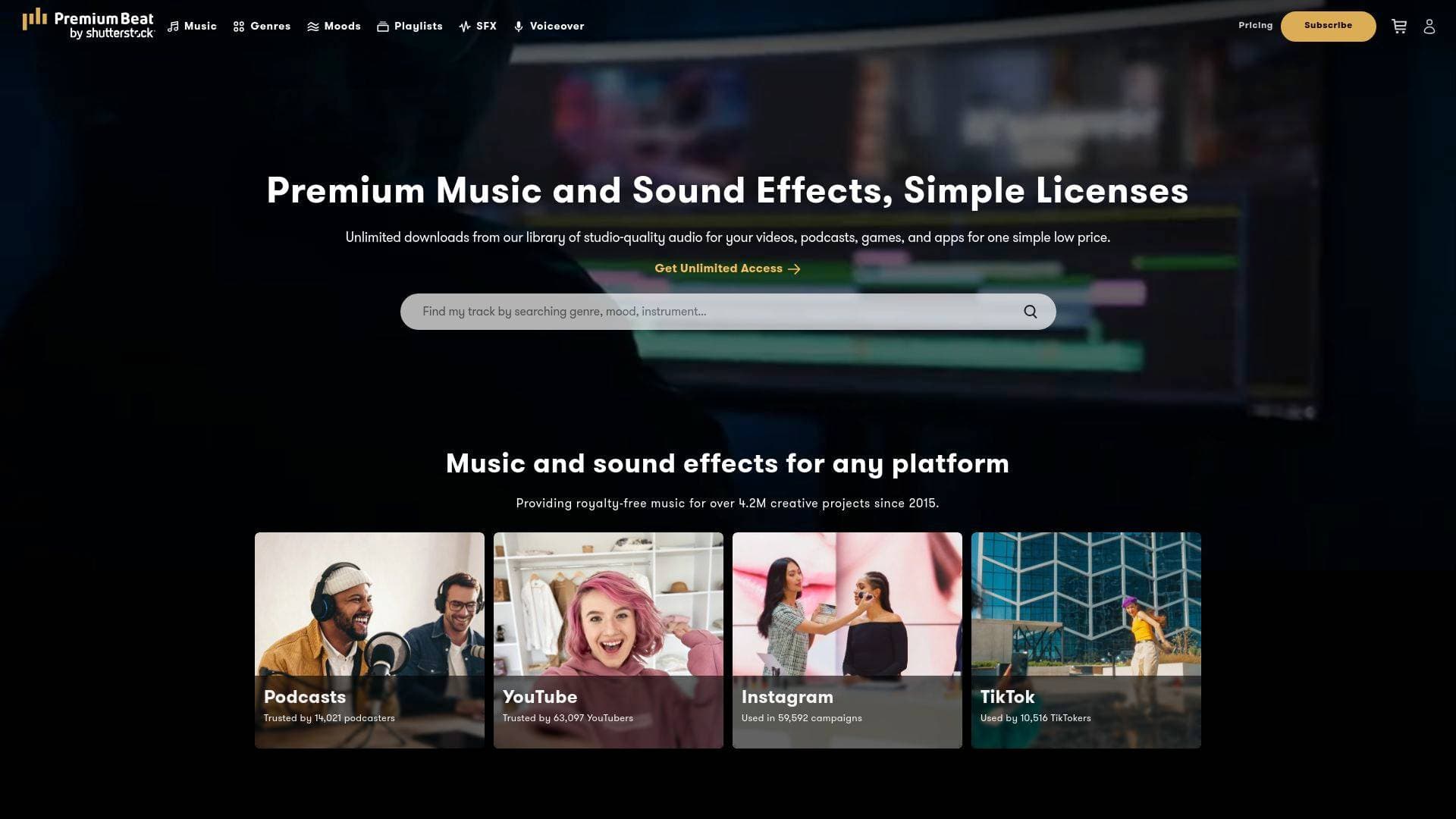Open the Pricing page
Screen dimensions: 1456x819
point(1257,25)
